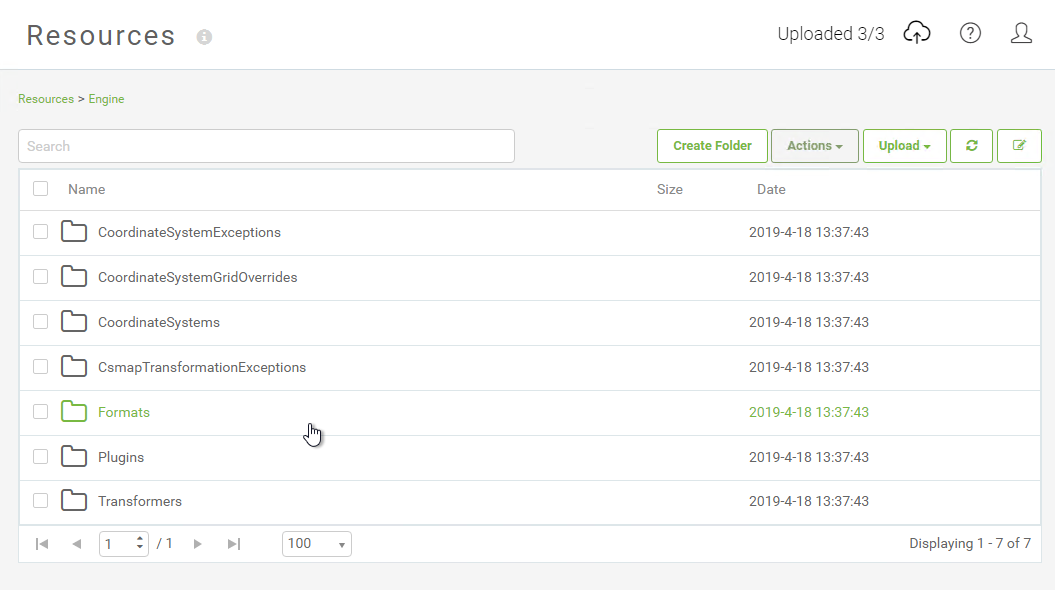Image resolution: width=1055 pixels, height=590 pixels.
Task: Click the Transformers folder icon
Action: 74,501
